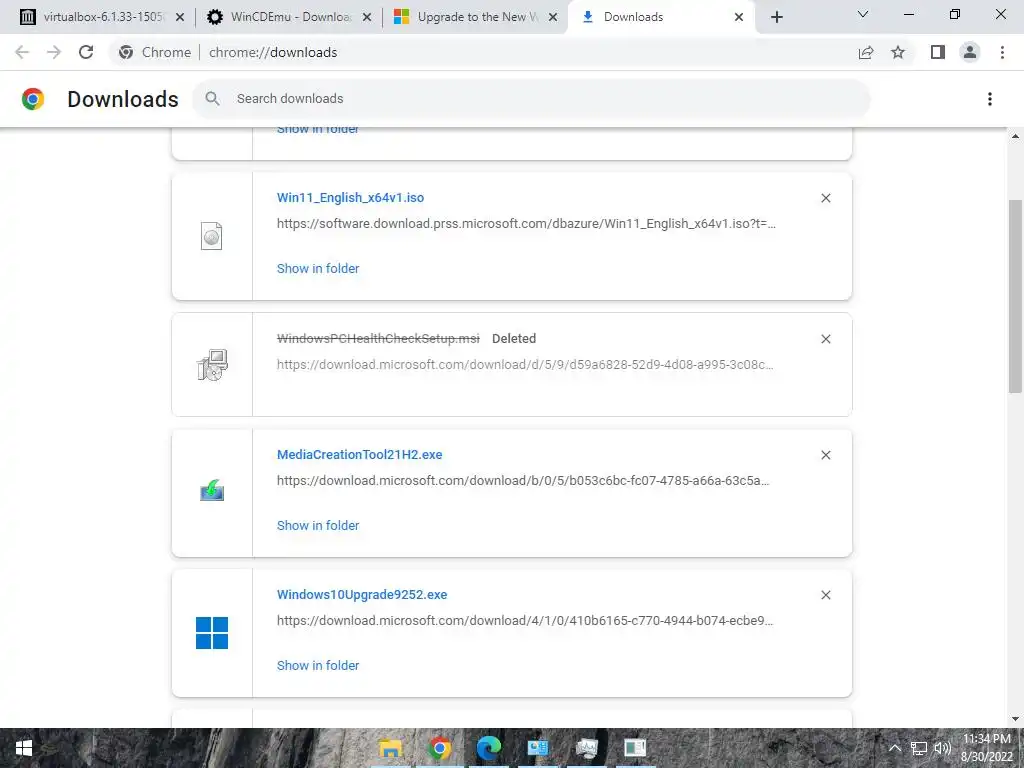Click the deleted WindowsPCHealthCheckSetup.msi name
Screen dimensions: 1024x768
click(x=378, y=338)
